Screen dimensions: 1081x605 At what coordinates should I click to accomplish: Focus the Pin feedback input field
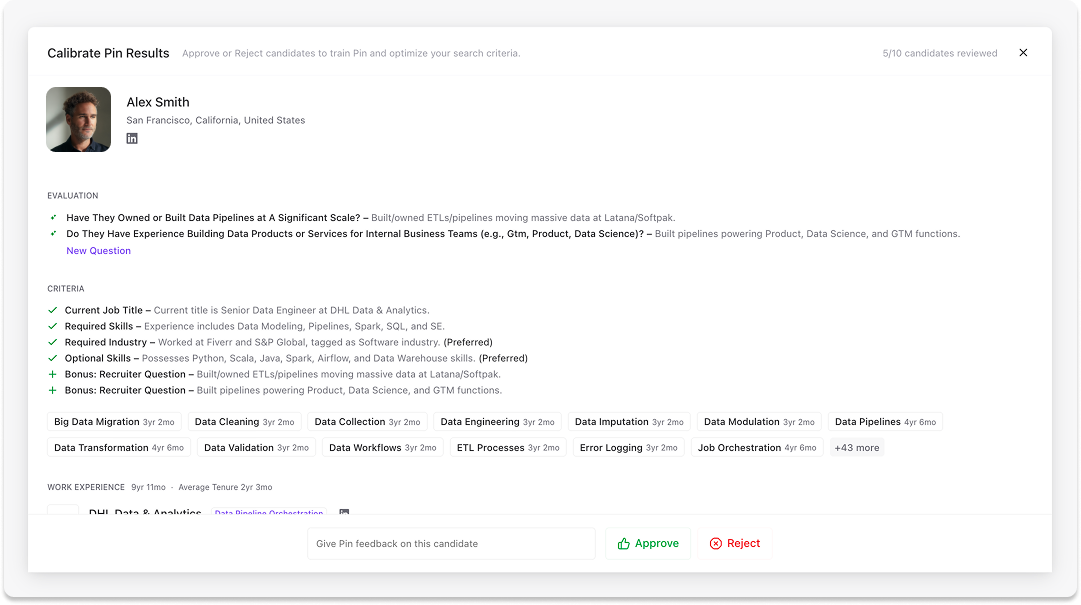point(452,544)
